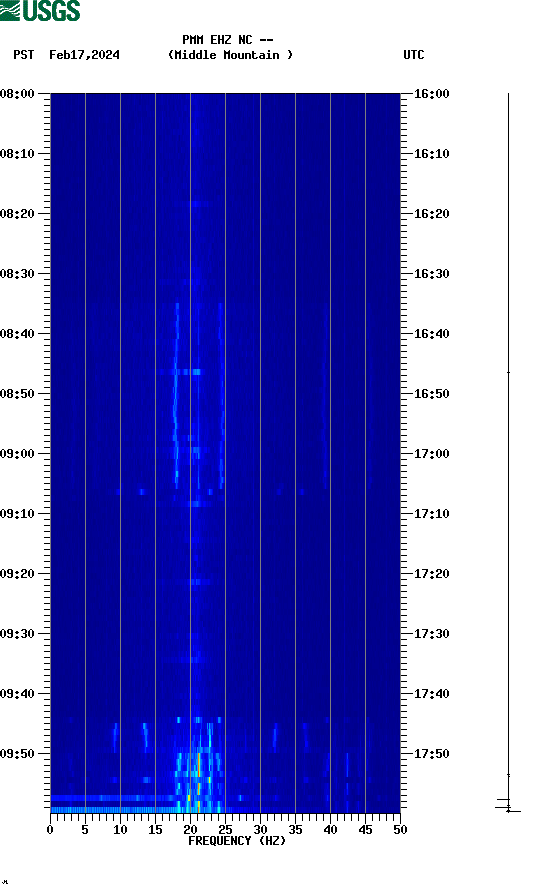Click the 16:00 UTC time label

coord(431,93)
